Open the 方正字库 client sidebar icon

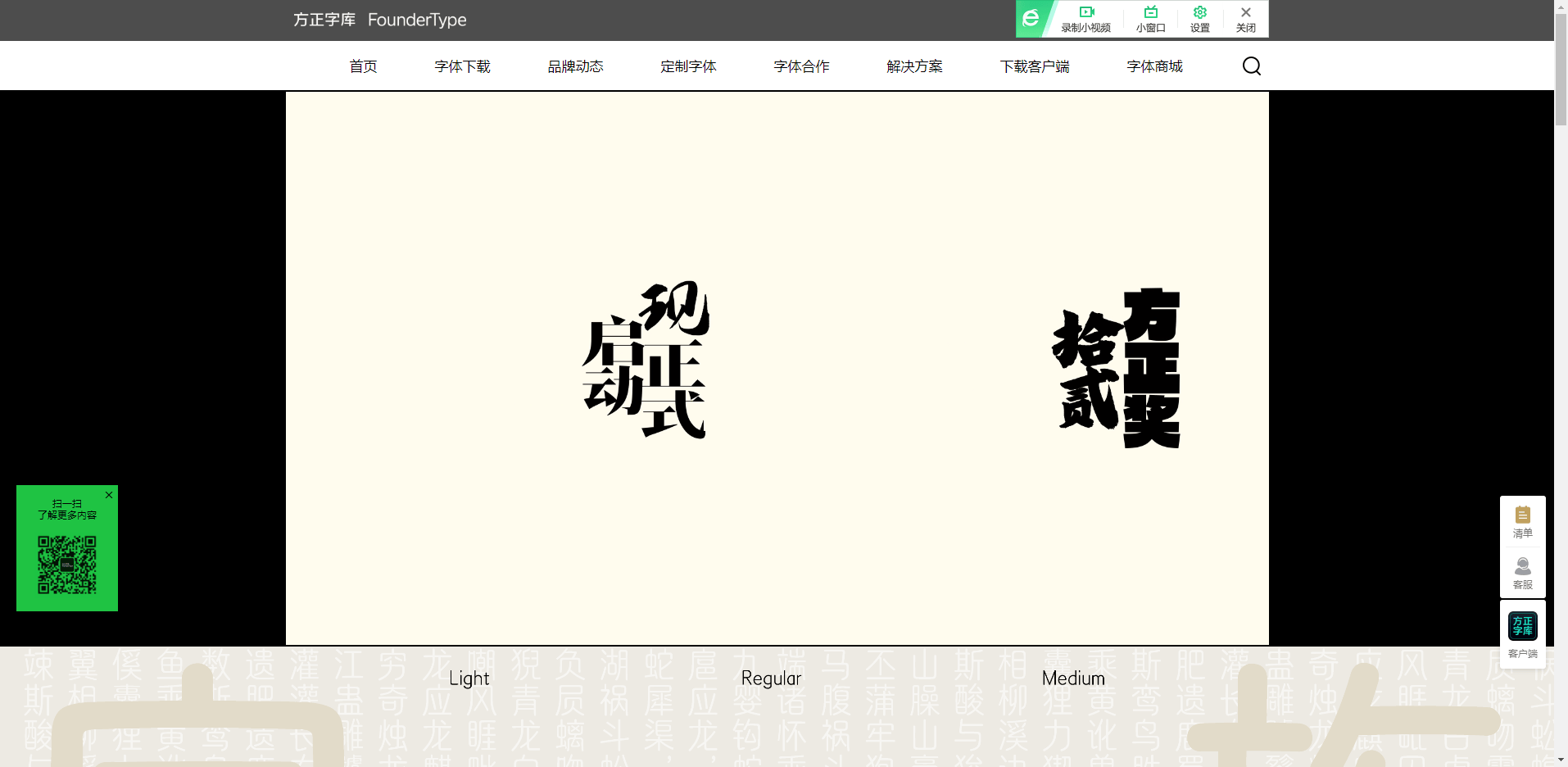tap(1522, 625)
